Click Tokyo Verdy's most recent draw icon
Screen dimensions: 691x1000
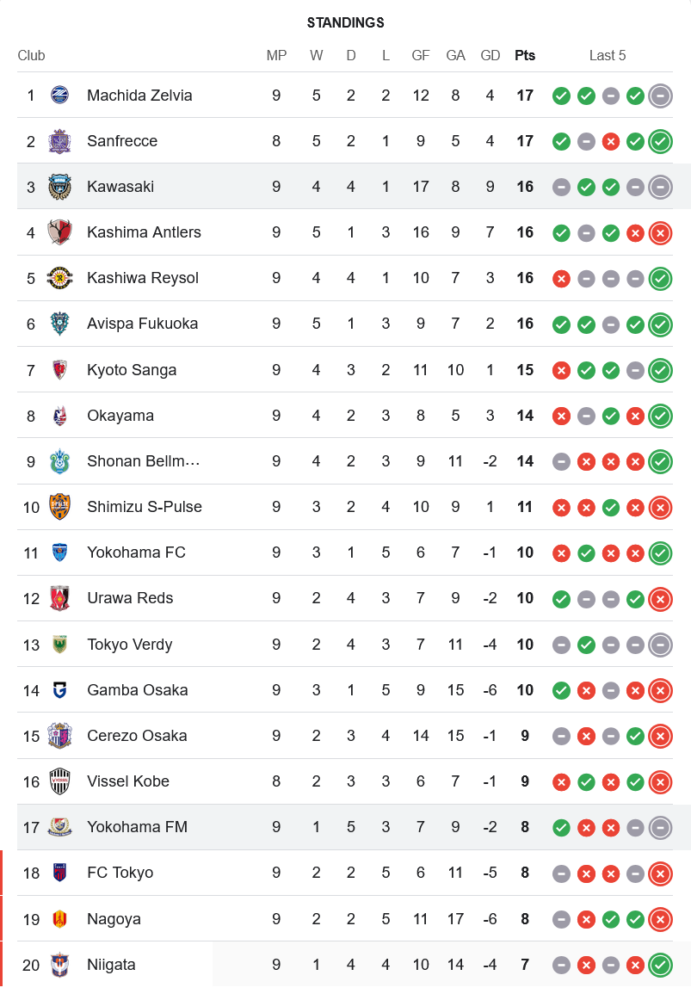[x=660, y=645]
